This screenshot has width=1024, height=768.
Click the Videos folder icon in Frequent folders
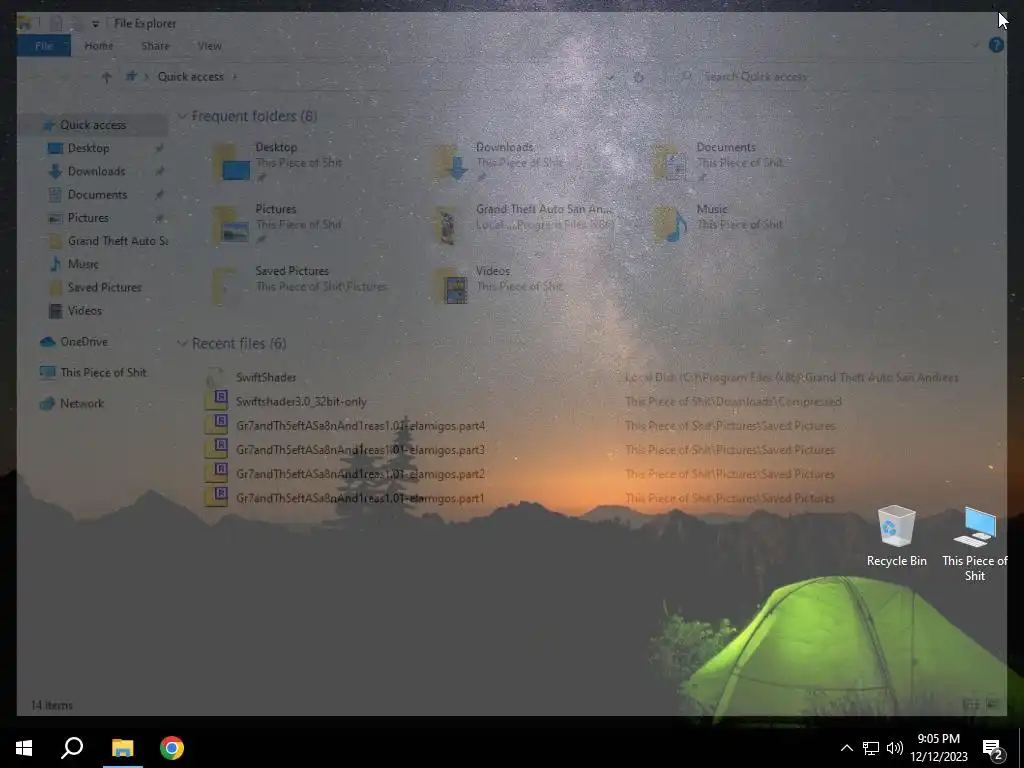coord(452,286)
